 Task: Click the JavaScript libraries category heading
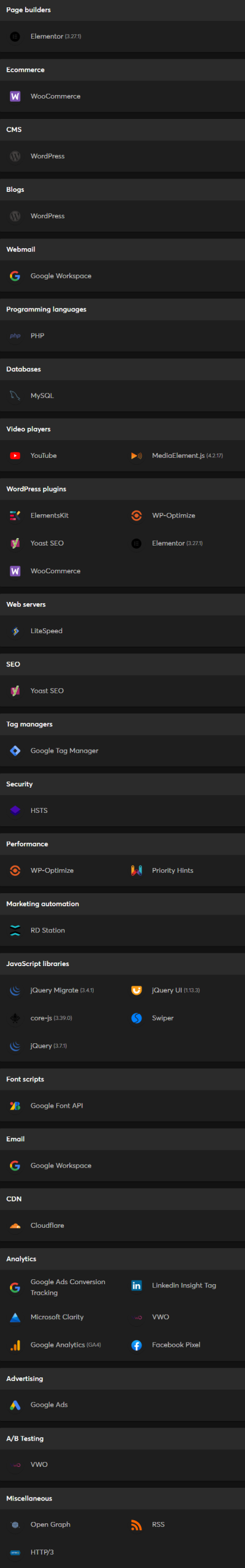[x=37, y=964]
